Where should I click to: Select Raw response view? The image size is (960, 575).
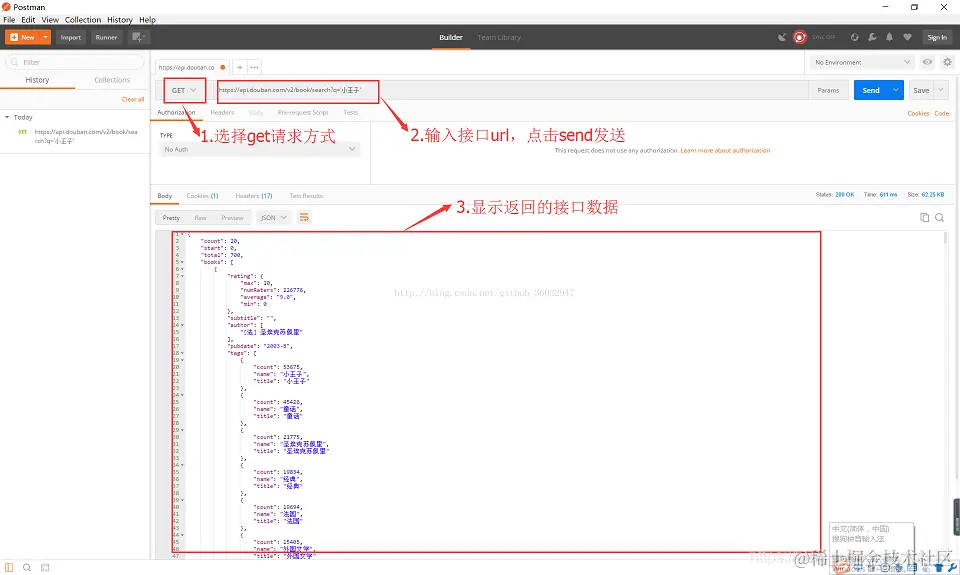pyautogui.click(x=200, y=217)
